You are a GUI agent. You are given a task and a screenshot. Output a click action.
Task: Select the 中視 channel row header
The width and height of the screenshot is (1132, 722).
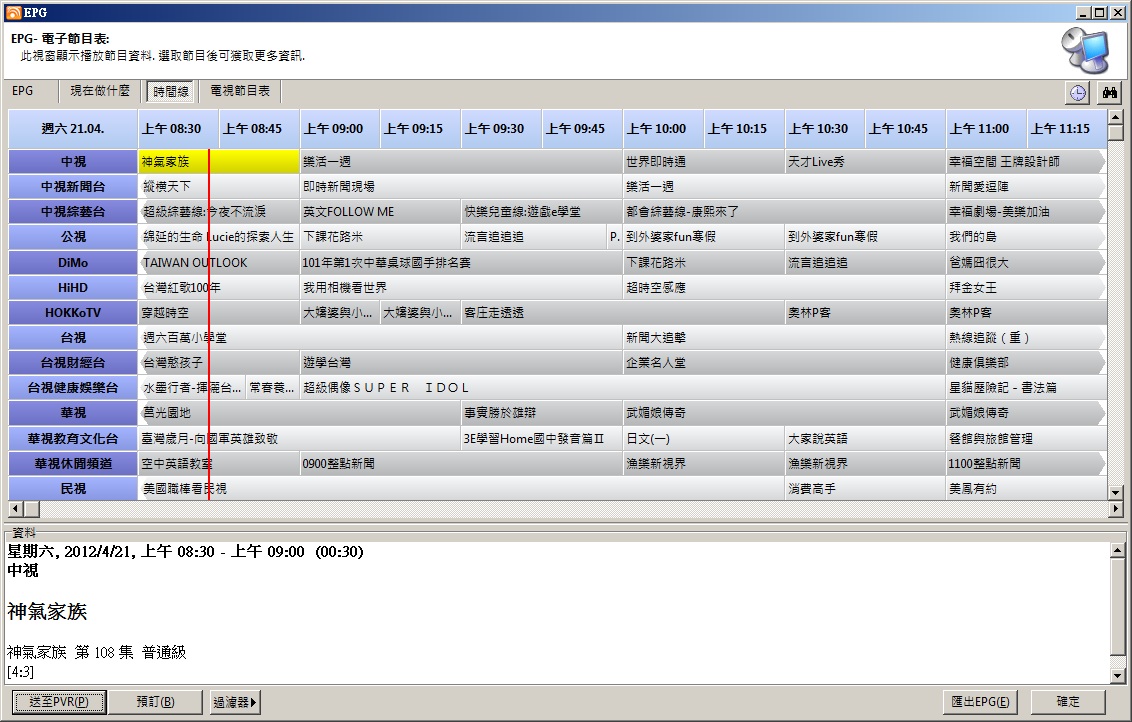coord(73,162)
